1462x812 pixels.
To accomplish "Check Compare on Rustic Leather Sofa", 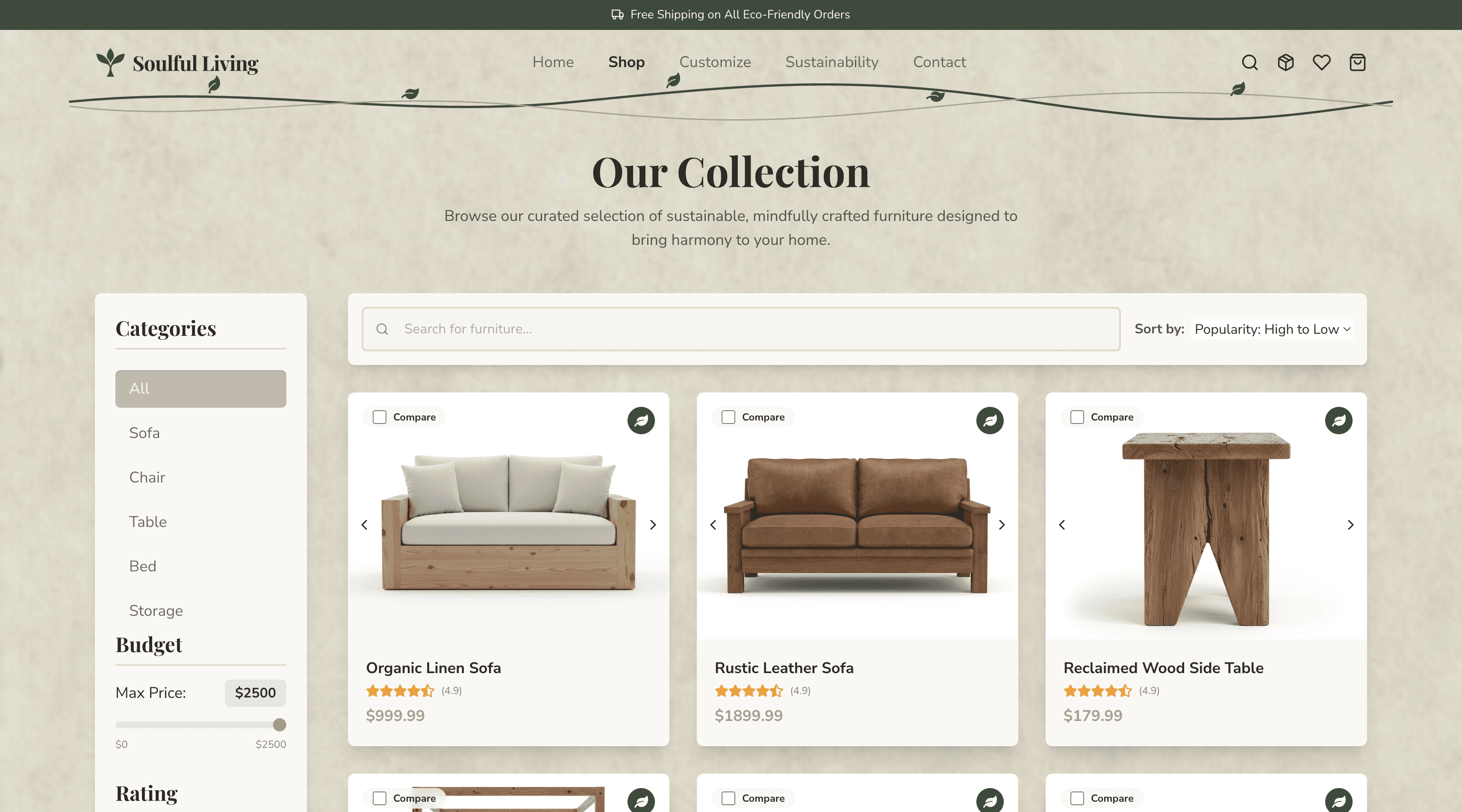I will coord(728,417).
